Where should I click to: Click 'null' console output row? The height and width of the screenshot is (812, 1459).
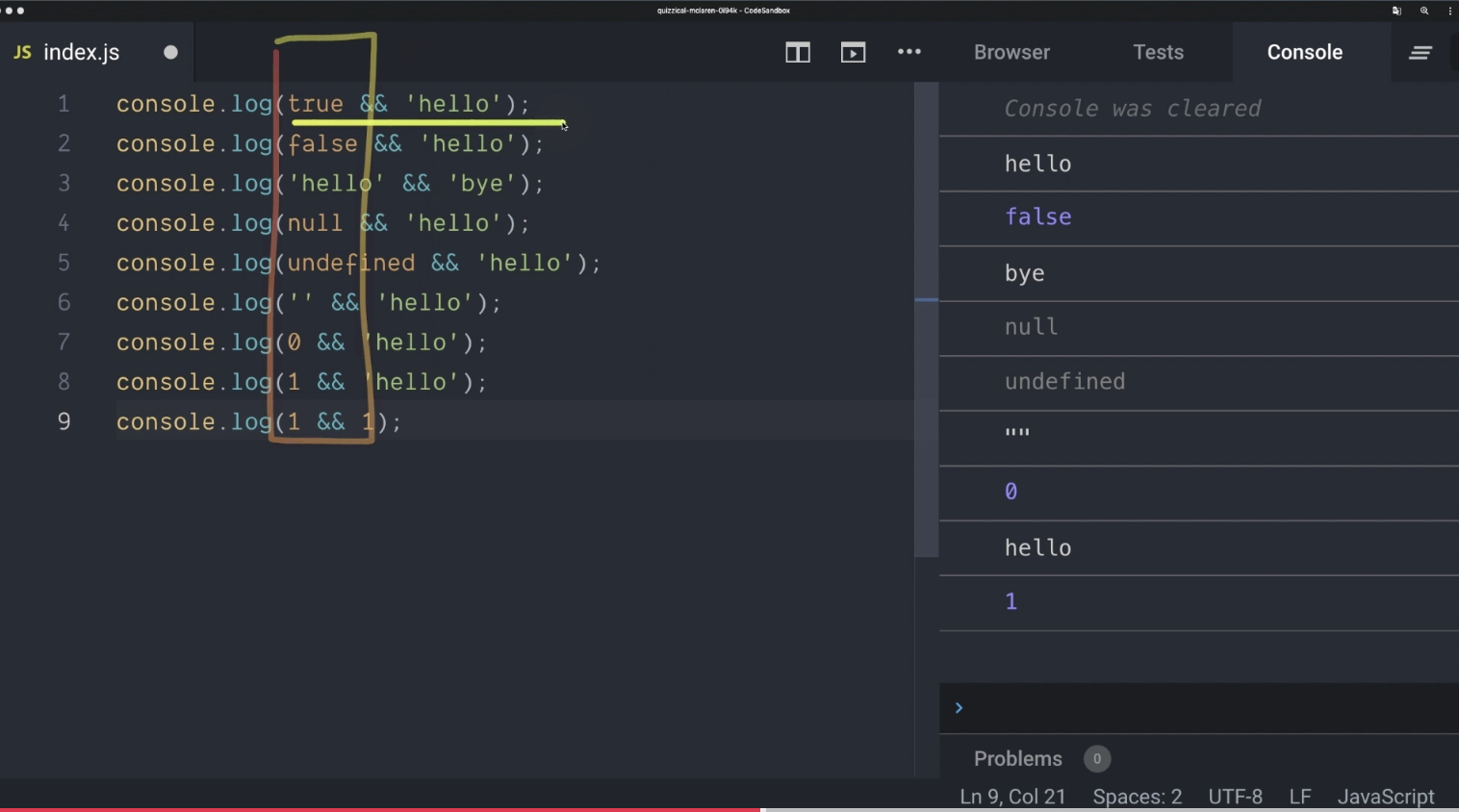(1199, 327)
